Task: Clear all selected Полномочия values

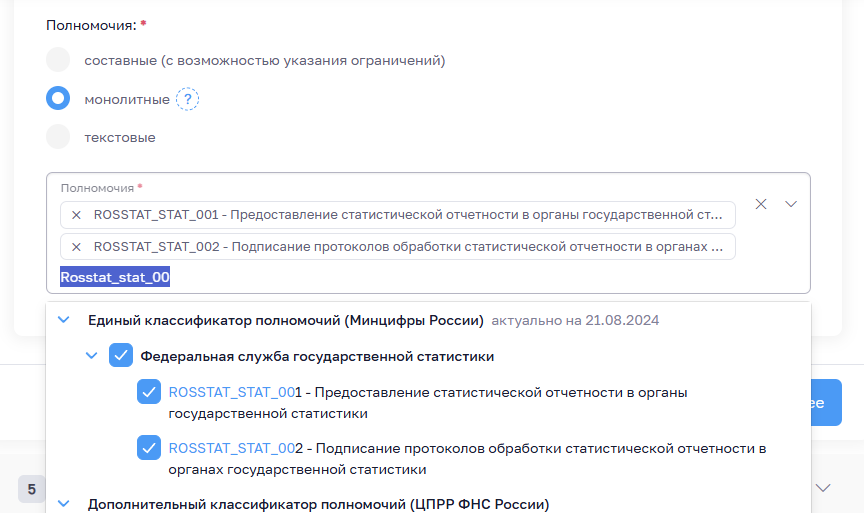Action: click(x=761, y=204)
